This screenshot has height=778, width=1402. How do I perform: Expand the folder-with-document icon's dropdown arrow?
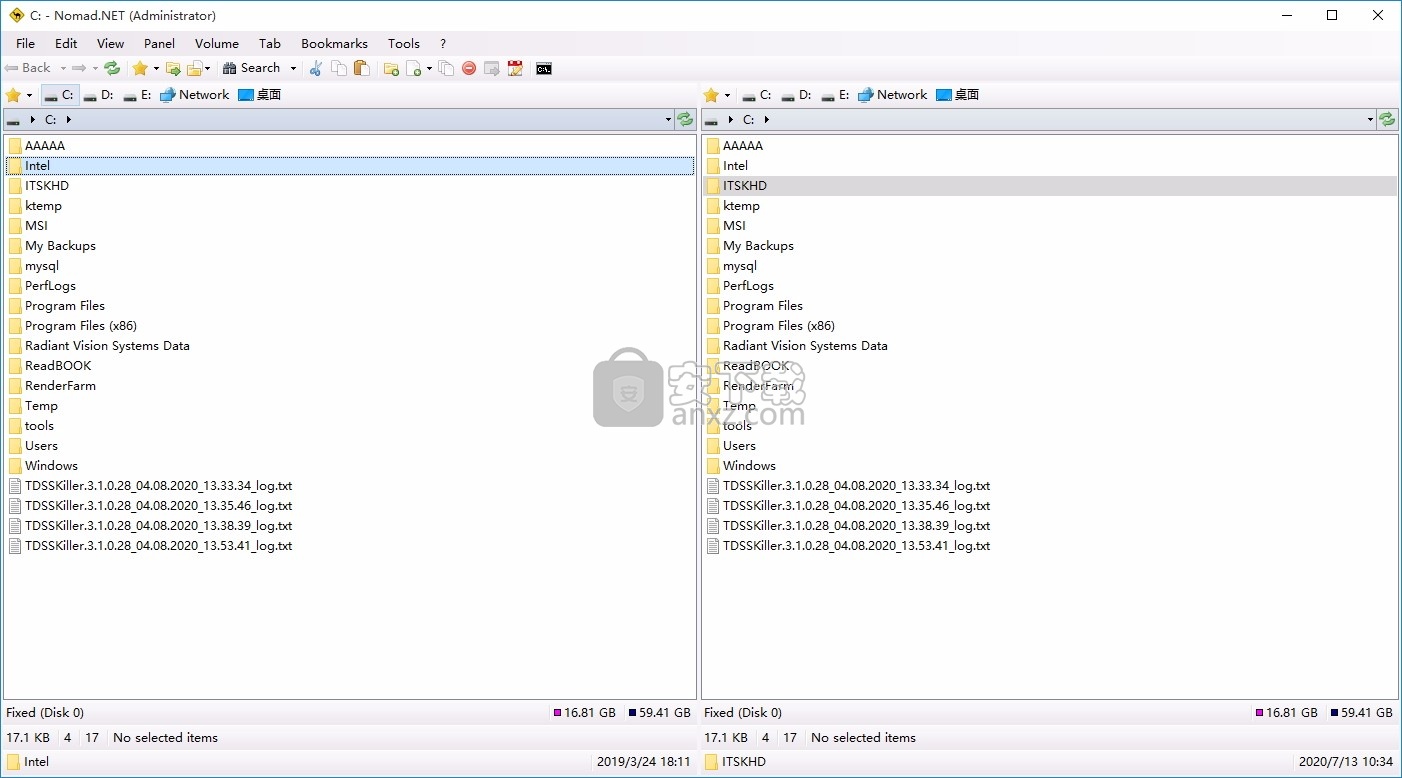[207, 68]
